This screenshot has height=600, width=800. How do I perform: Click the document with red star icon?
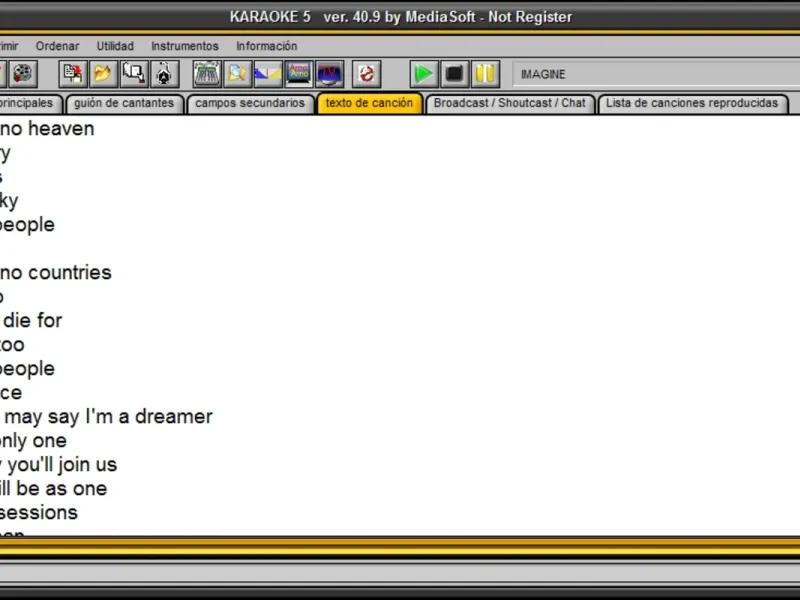[72, 74]
